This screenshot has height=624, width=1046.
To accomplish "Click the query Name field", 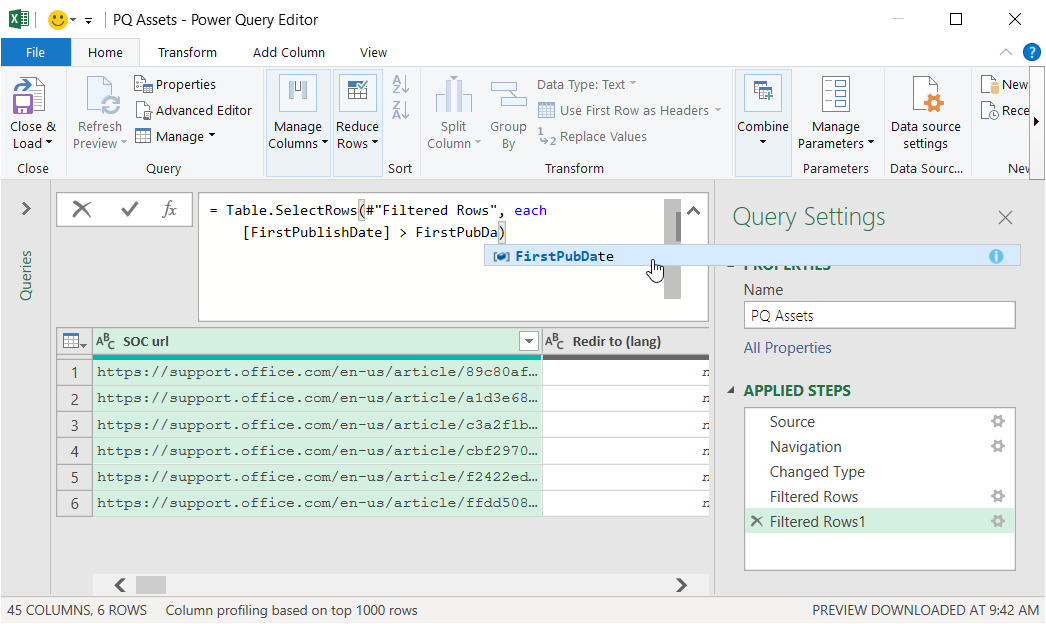I will (879, 315).
